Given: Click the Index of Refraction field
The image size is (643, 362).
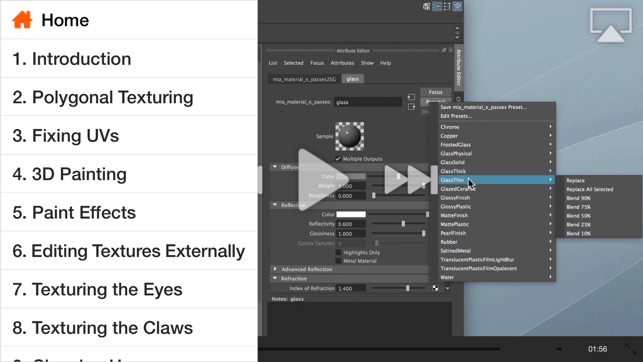Looking at the screenshot, I should coord(351,289).
